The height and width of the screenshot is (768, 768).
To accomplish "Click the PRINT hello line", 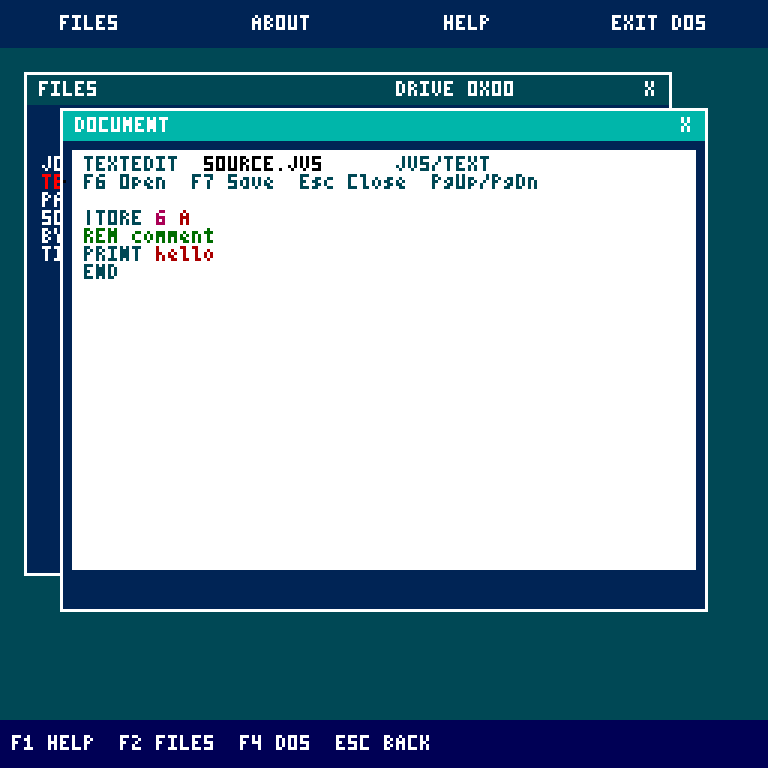I will [x=148, y=254].
